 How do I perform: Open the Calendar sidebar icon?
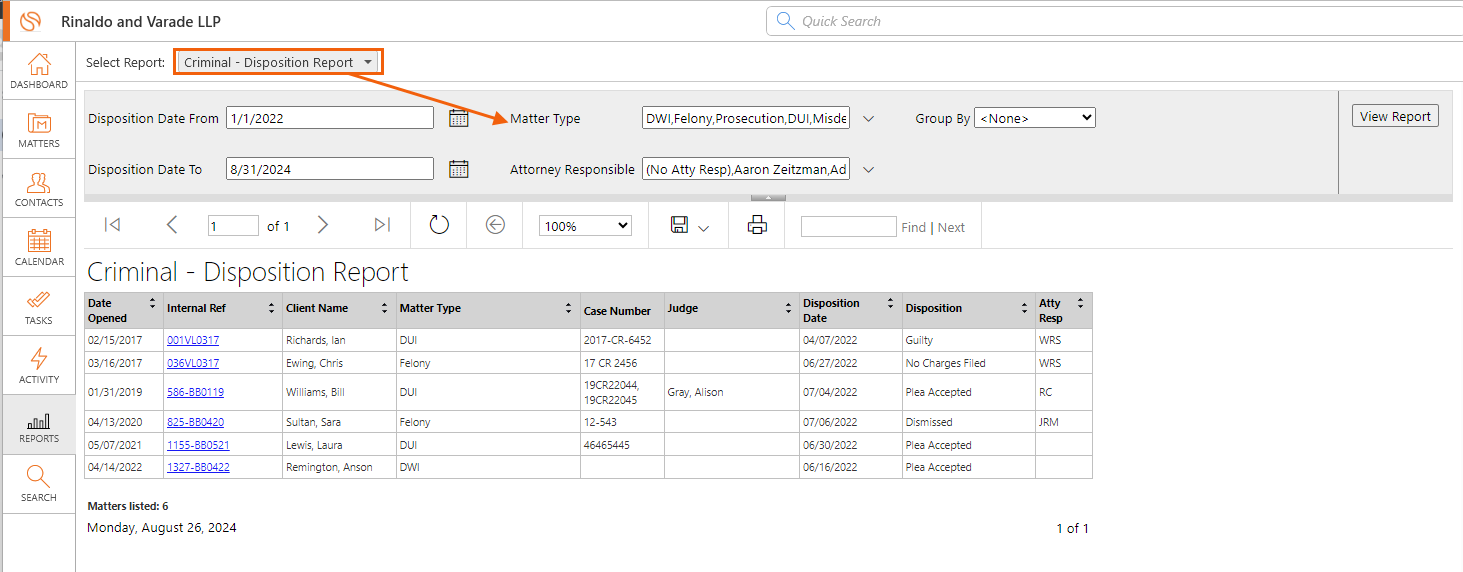pos(39,247)
